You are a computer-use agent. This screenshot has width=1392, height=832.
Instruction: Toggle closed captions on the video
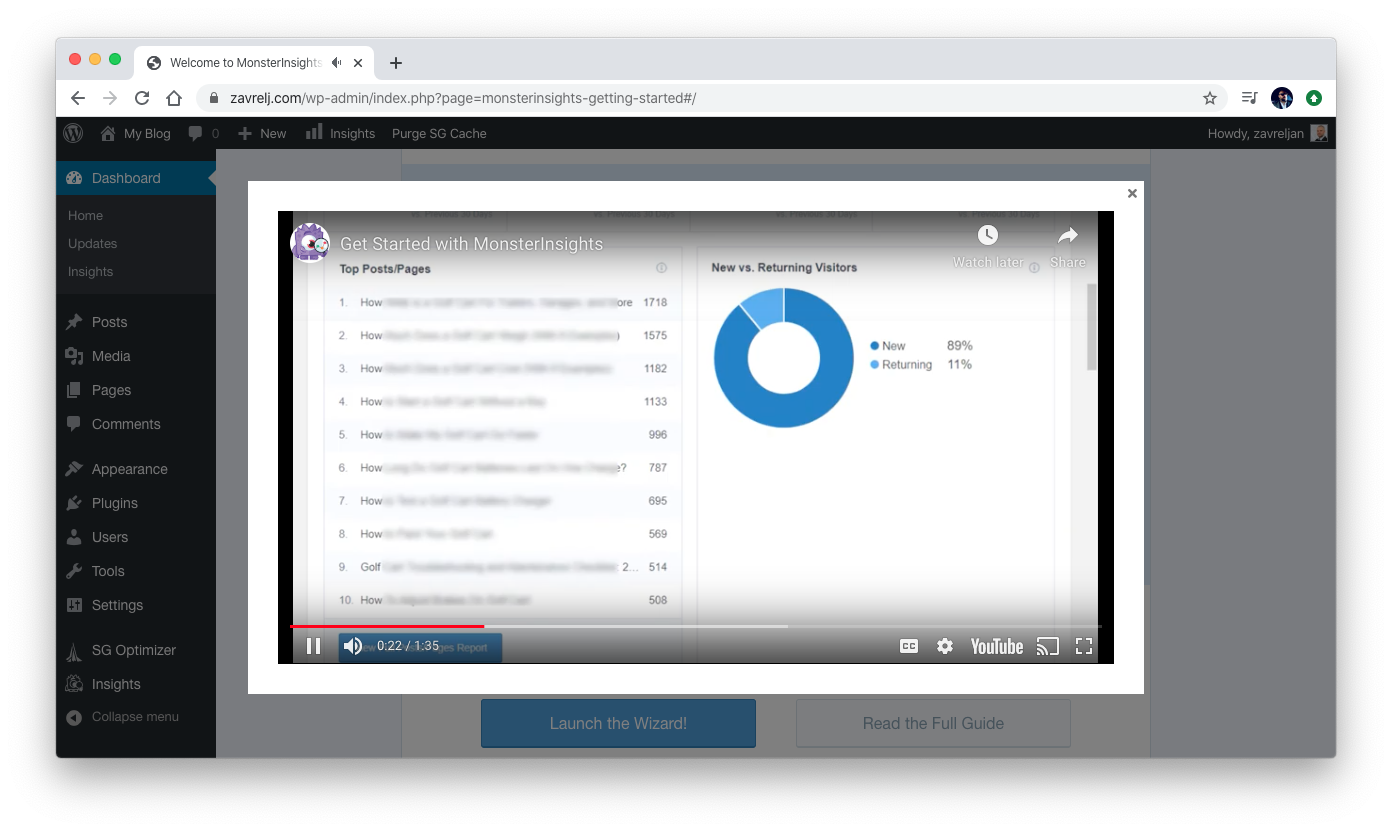coord(909,646)
